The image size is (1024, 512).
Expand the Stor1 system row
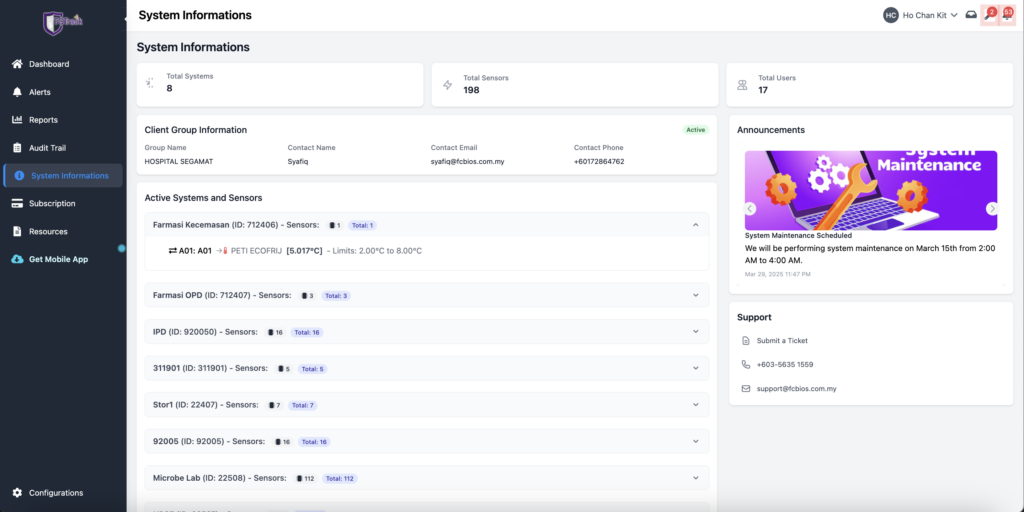[x=695, y=405]
